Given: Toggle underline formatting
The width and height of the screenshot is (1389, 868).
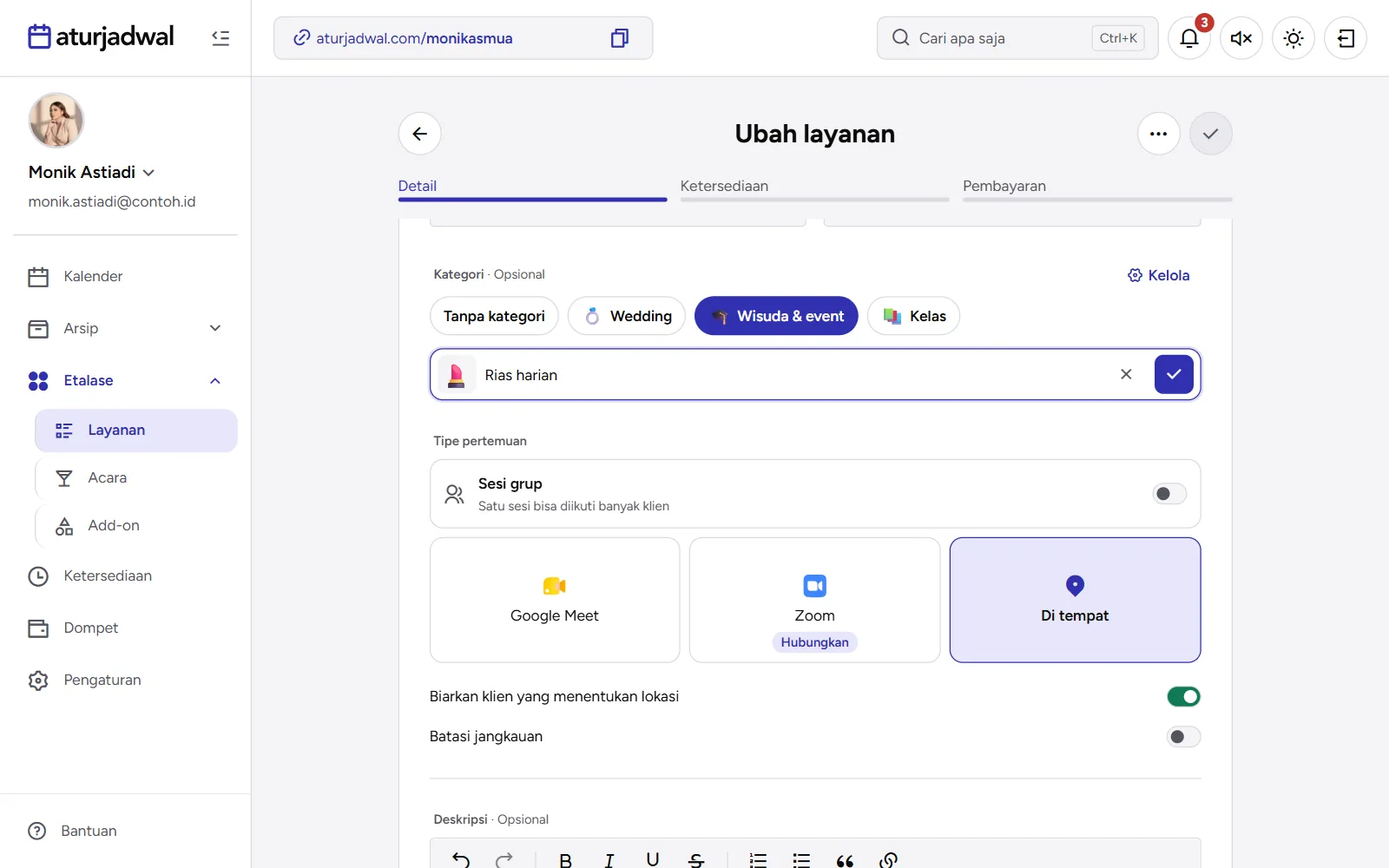Looking at the screenshot, I should click(x=653, y=860).
